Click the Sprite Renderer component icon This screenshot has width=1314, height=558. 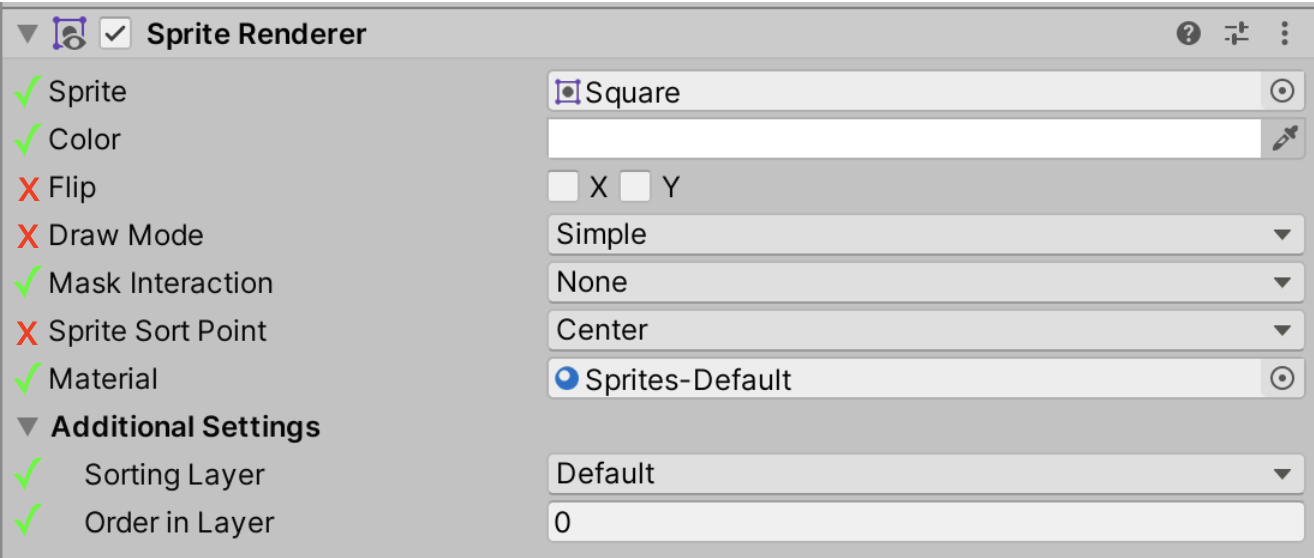[x=70, y=34]
